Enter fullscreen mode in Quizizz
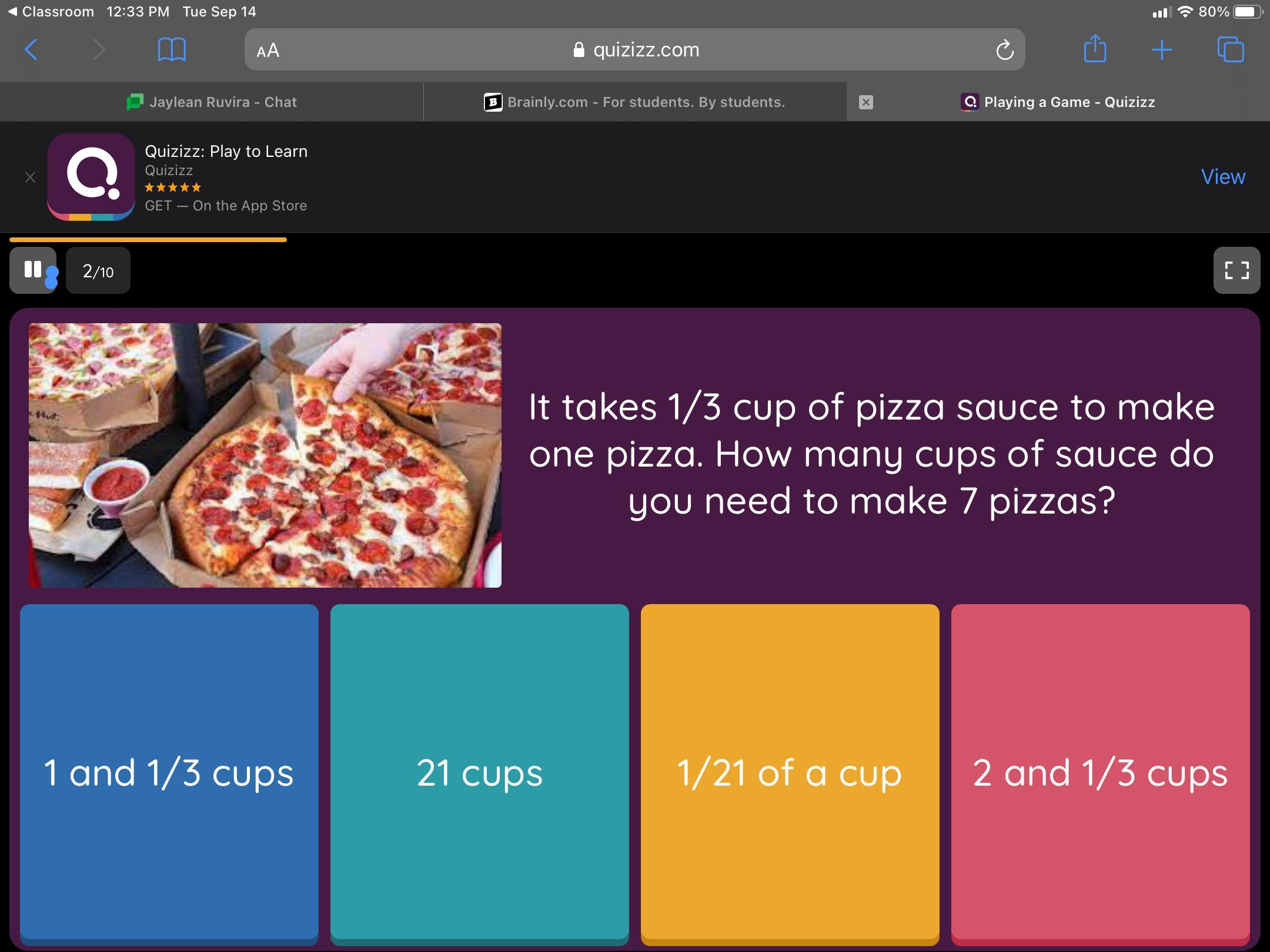Screen dimensions: 1270x952 coord(1236,270)
